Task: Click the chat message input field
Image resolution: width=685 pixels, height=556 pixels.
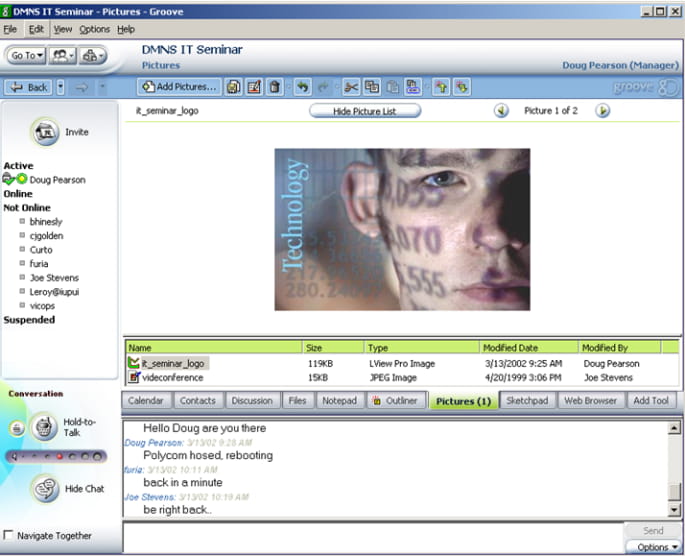Action: [x=370, y=537]
